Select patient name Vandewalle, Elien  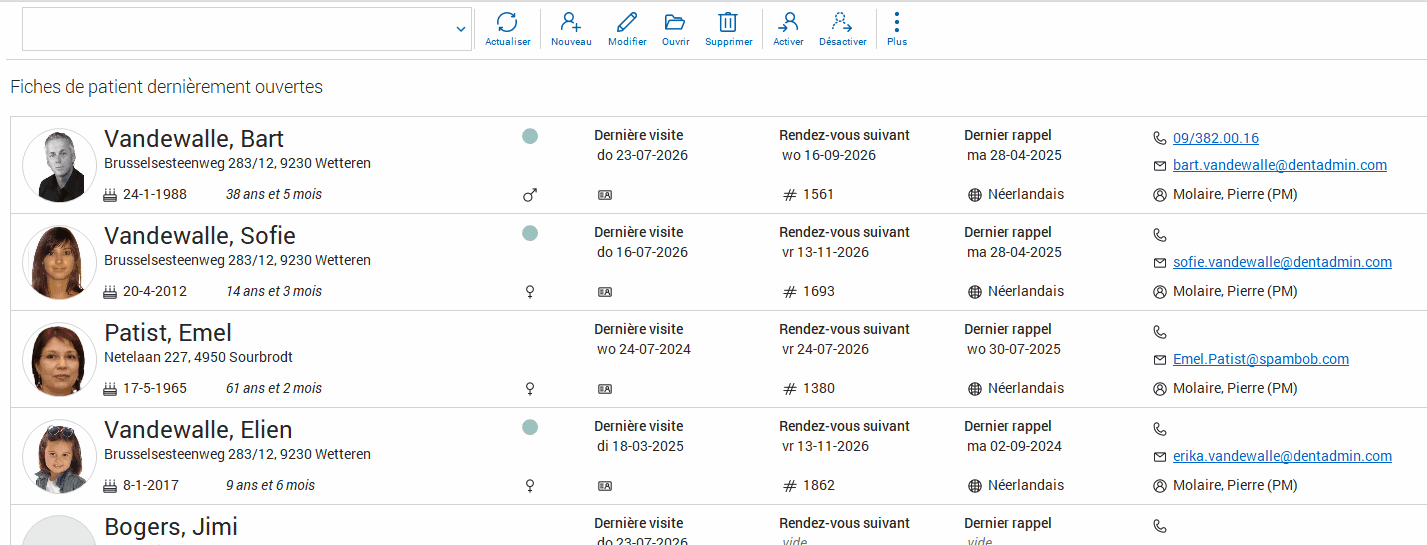(198, 430)
